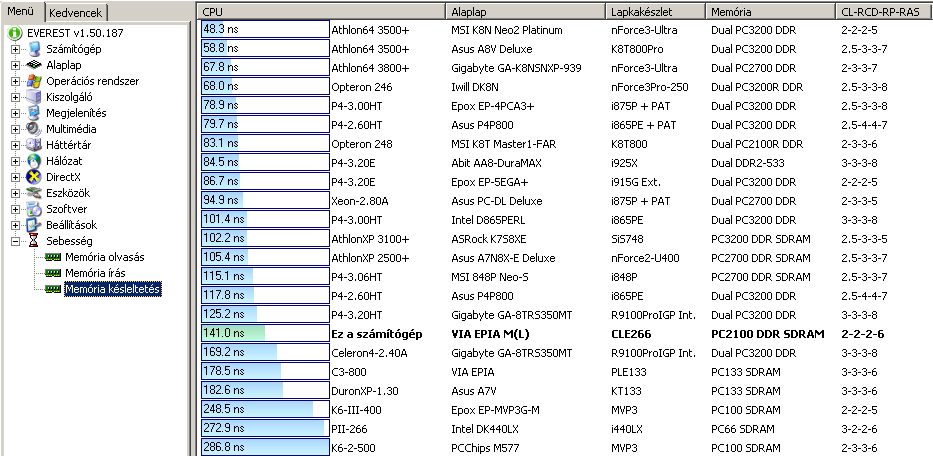Select the Memória olvasás tree item
This screenshot has height=456, width=933.
click(x=105, y=257)
